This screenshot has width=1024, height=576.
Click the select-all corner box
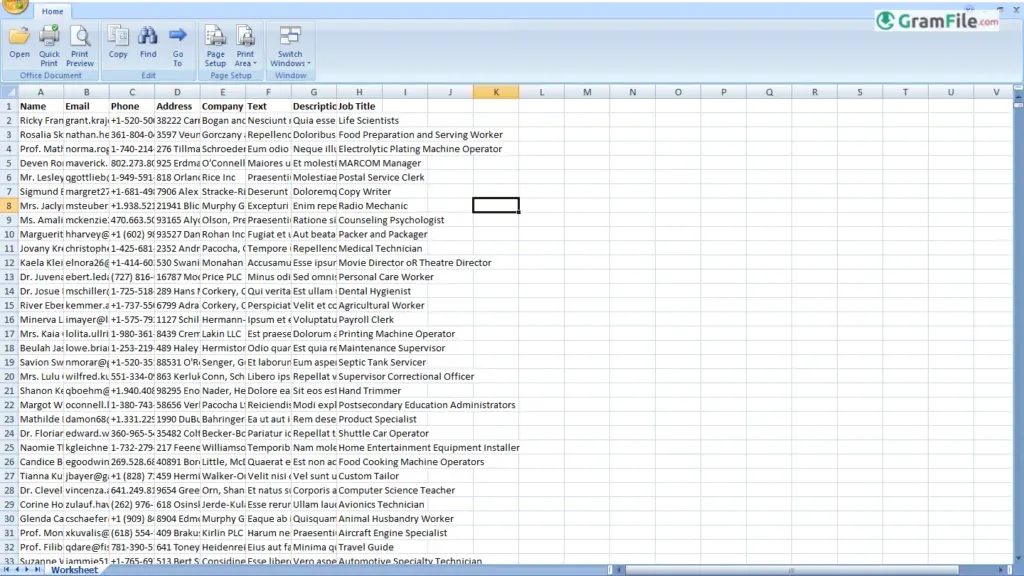coord(8,92)
